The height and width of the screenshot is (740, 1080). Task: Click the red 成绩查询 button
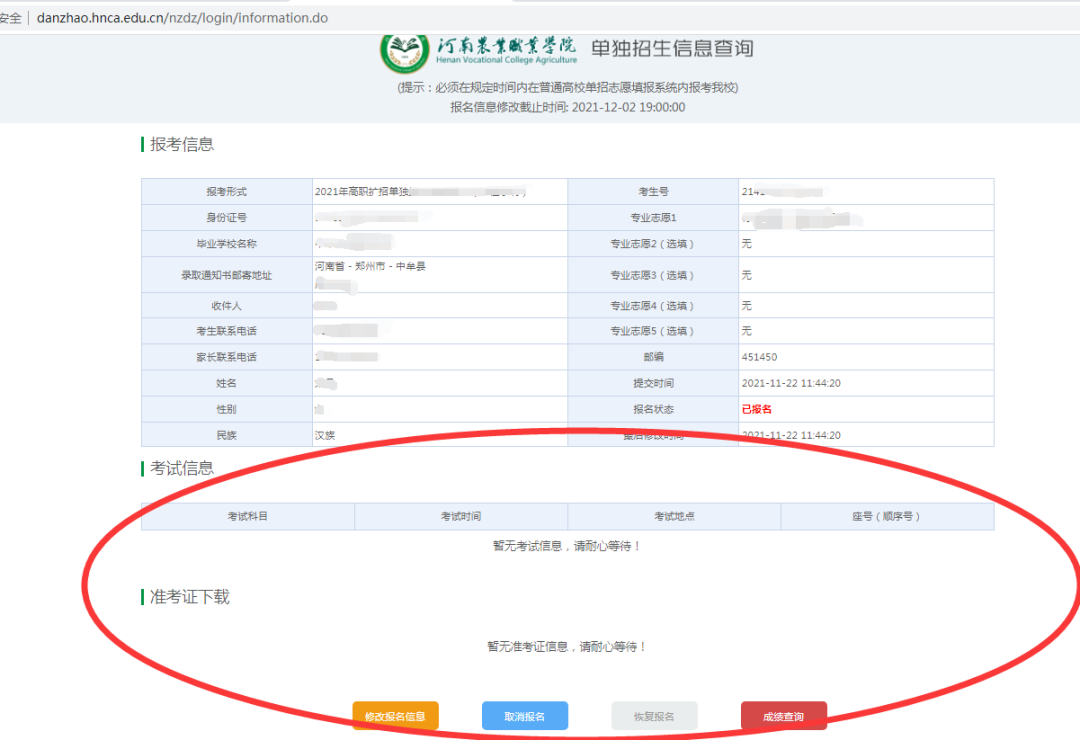click(x=784, y=716)
